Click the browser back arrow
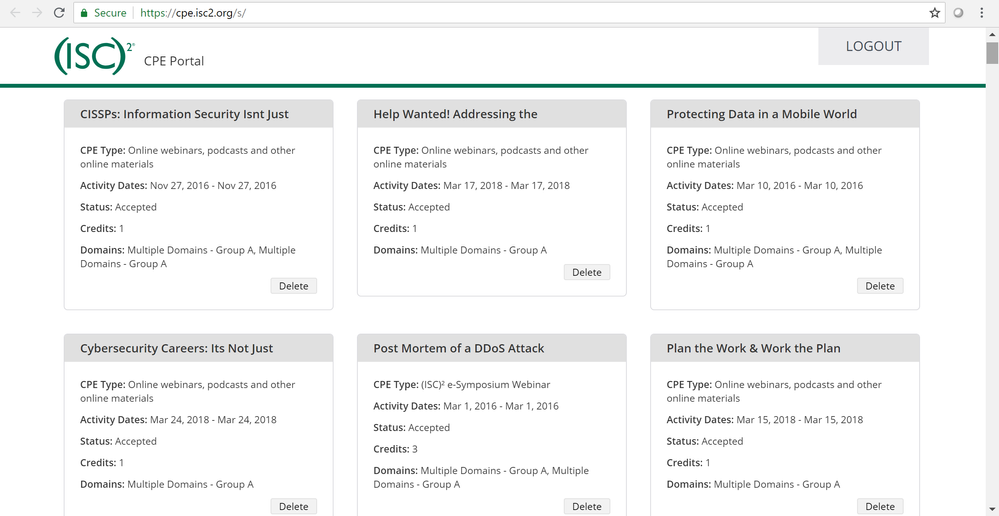Screen dimensions: 999x516 coord(14,13)
